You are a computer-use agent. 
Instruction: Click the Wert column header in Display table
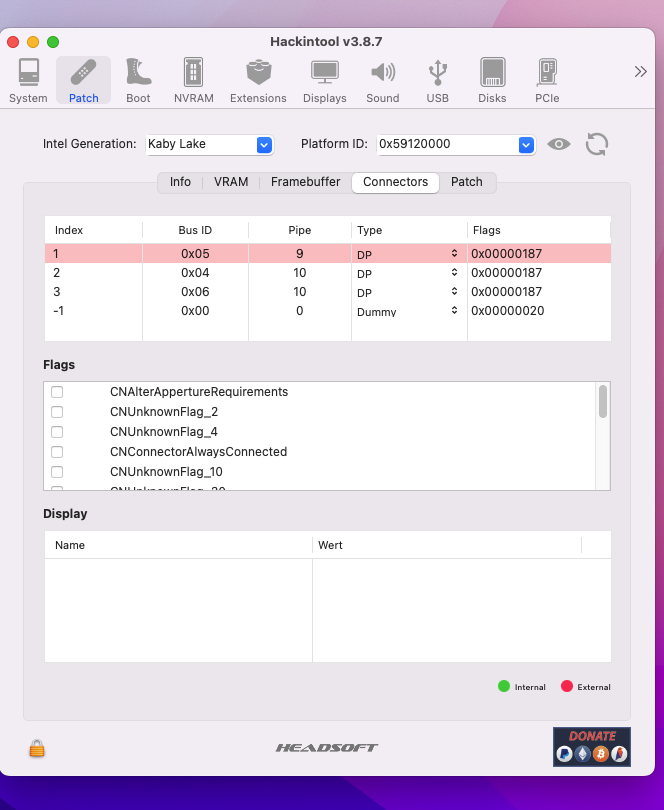click(447, 546)
